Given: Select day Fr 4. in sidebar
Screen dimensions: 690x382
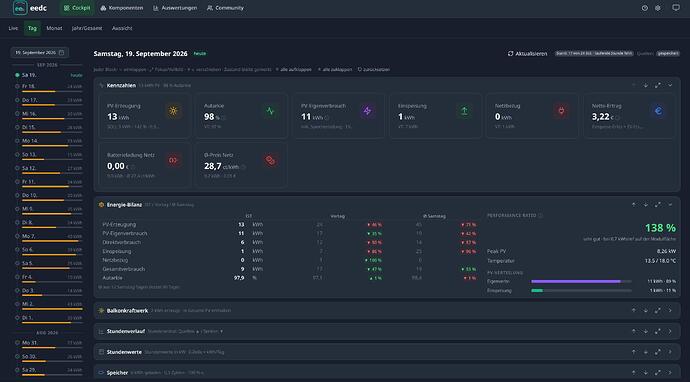Looking at the screenshot, I should 49,278.
